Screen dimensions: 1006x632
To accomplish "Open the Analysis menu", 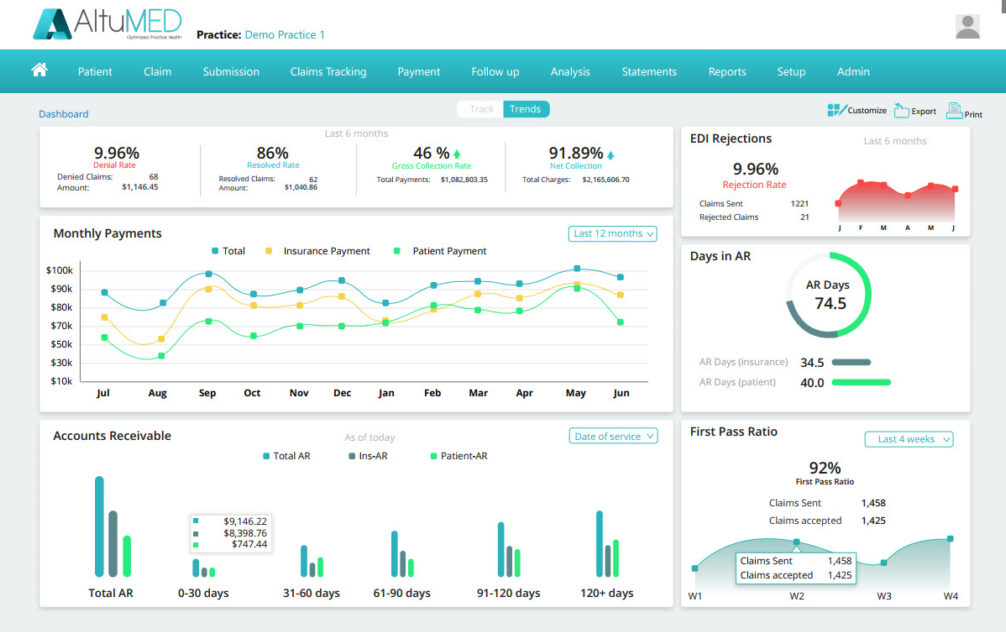I will click(570, 71).
